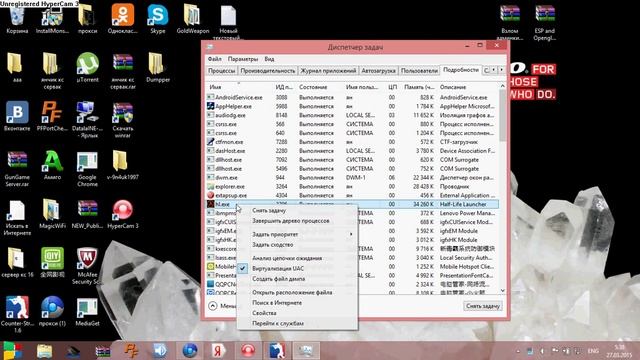This screenshot has width=640, height=360.
Task: Open the v-9n4uk1997 folder icon
Action: [x=122, y=165]
